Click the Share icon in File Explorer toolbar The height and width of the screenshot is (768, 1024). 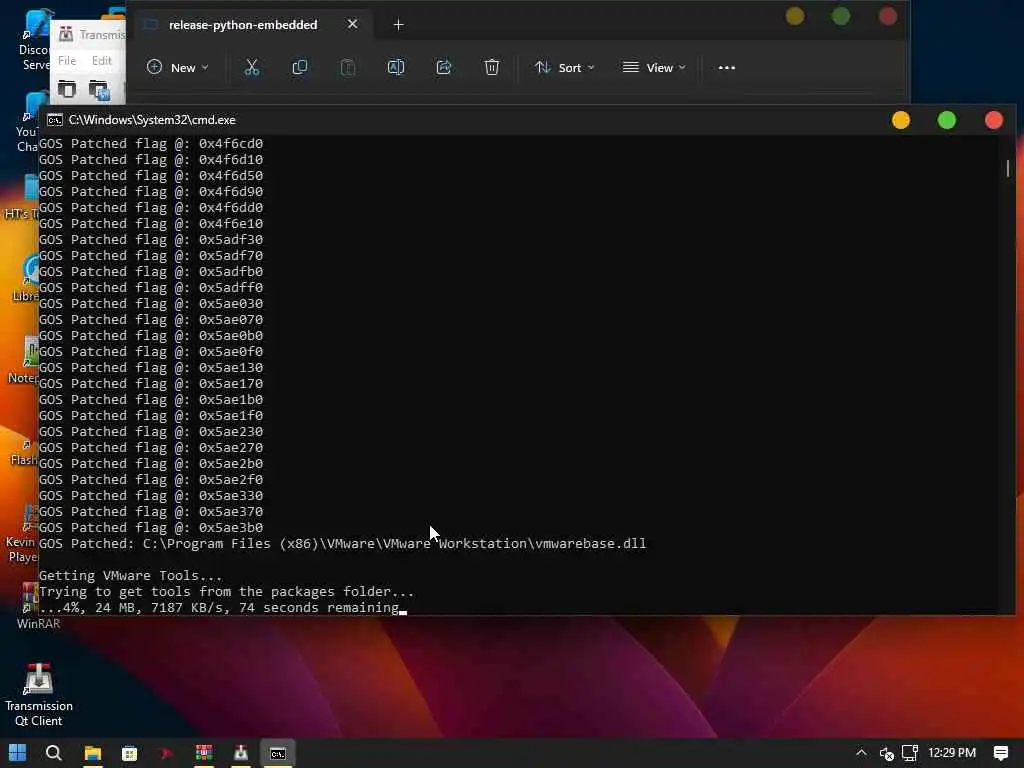pos(444,67)
